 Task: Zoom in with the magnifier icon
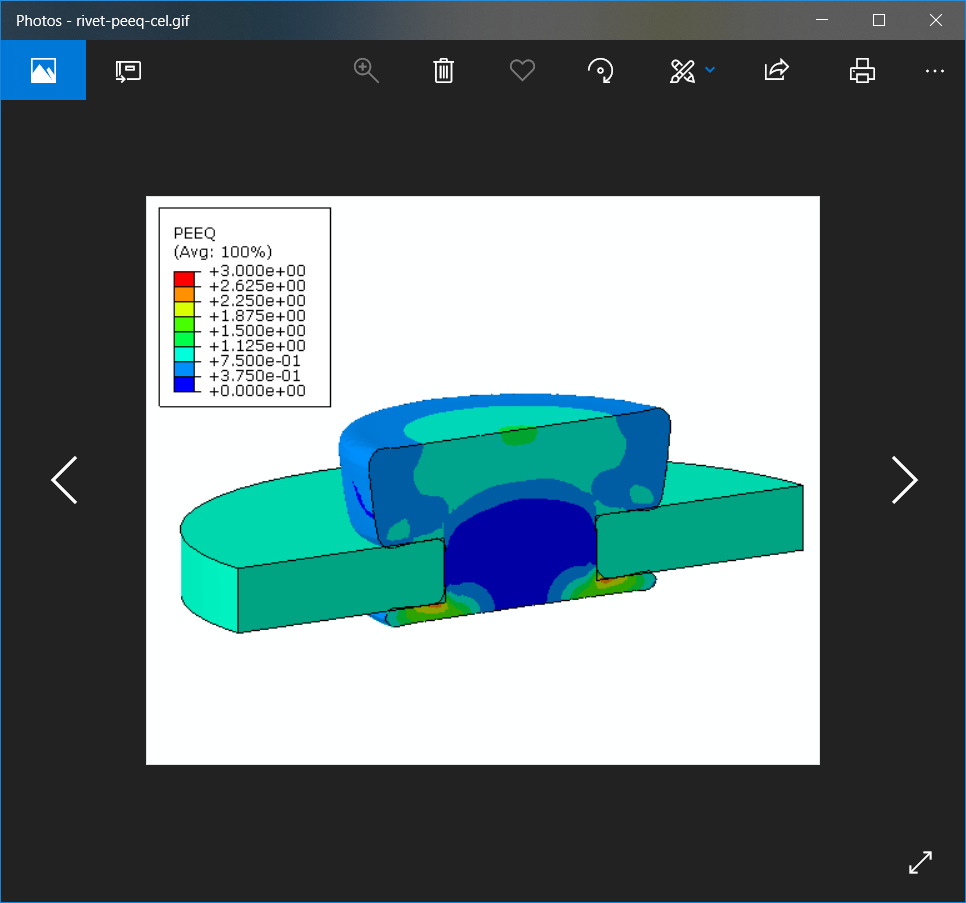[x=366, y=70]
